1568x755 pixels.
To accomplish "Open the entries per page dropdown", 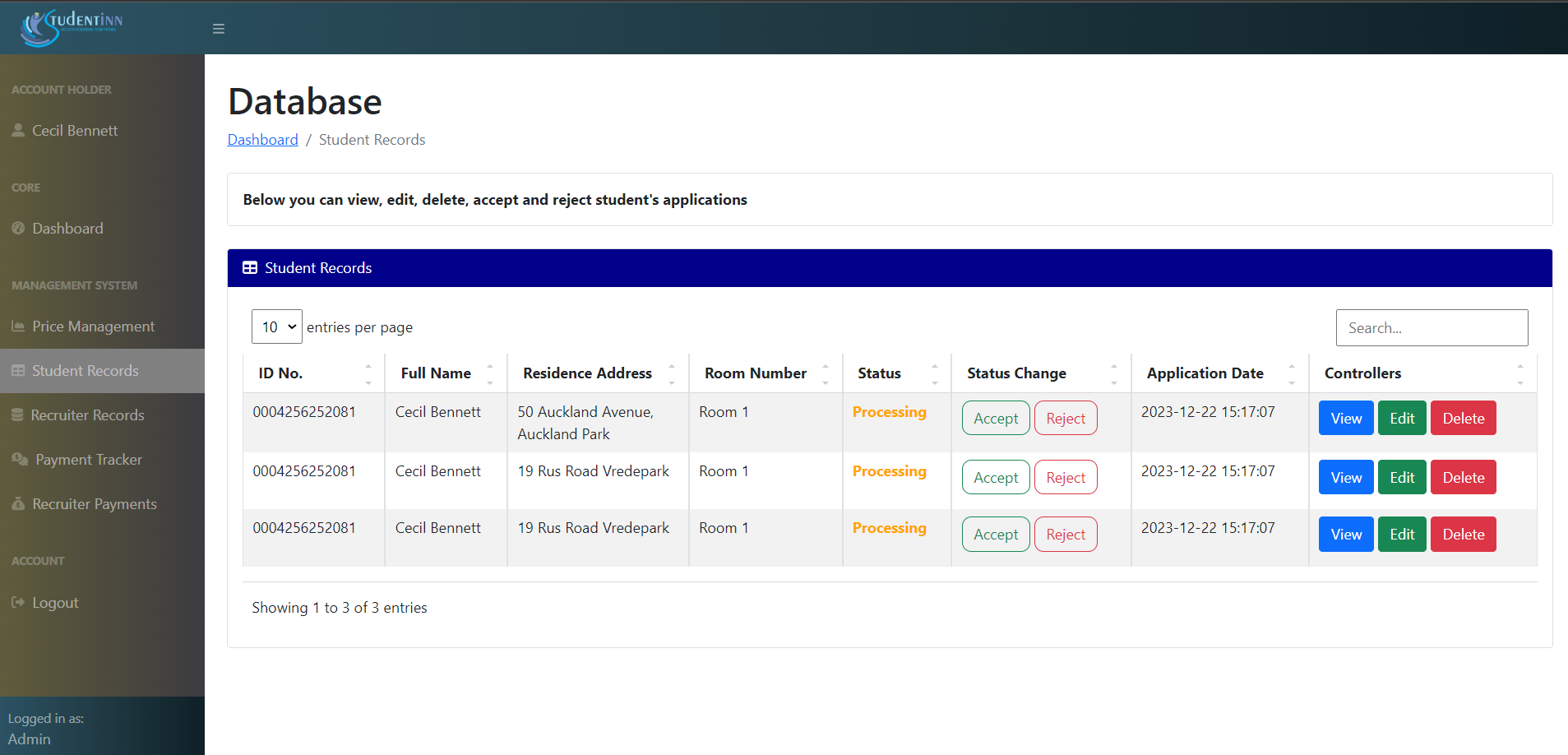I will pos(277,327).
